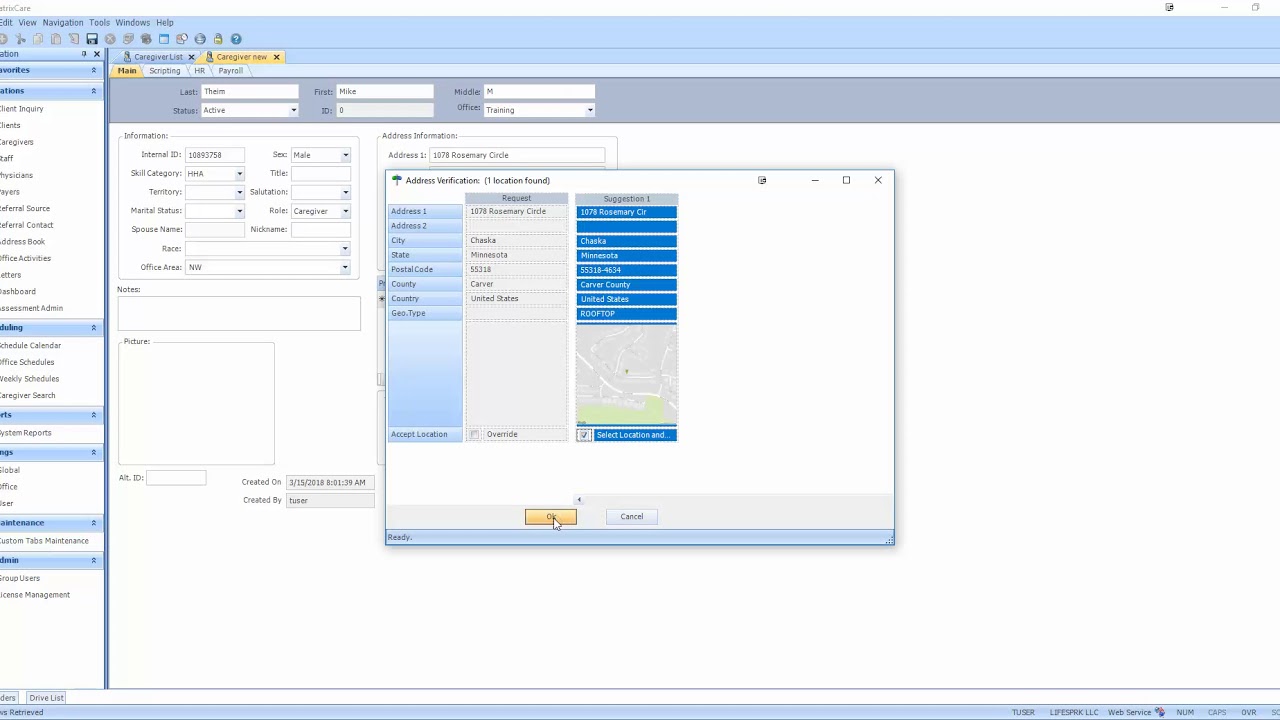Click the Print toolbar icon
This screenshot has width=1280, height=720.
[x=128, y=39]
